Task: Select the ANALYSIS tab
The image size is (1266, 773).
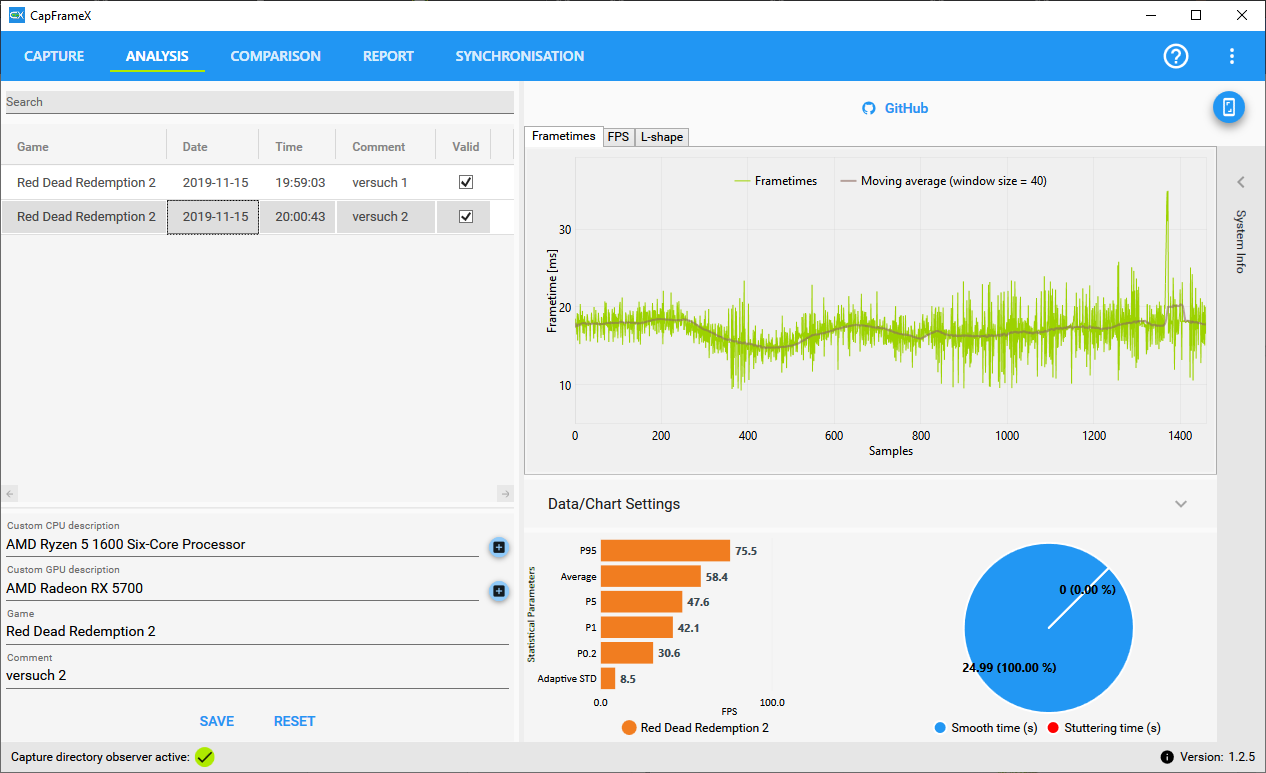Action: [157, 56]
